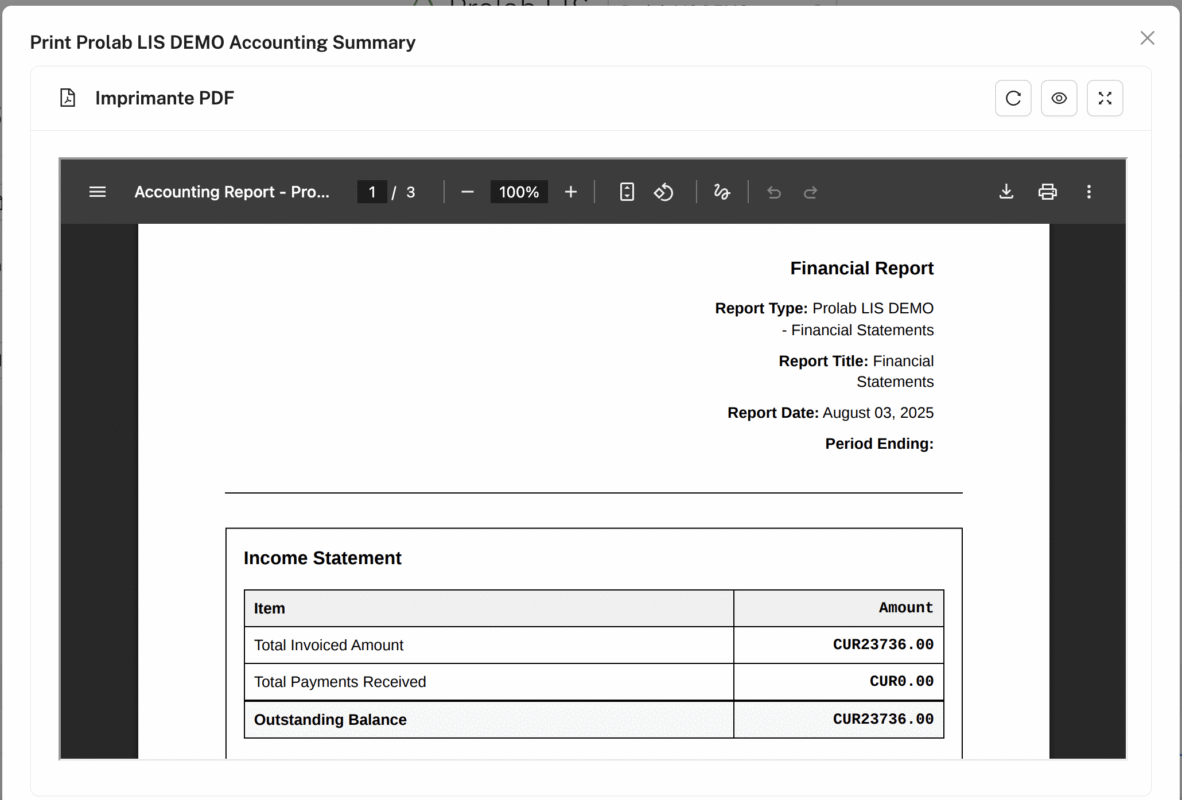Open the PDF viewer sidebar menu
1182x800 pixels.
[x=97, y=192]
